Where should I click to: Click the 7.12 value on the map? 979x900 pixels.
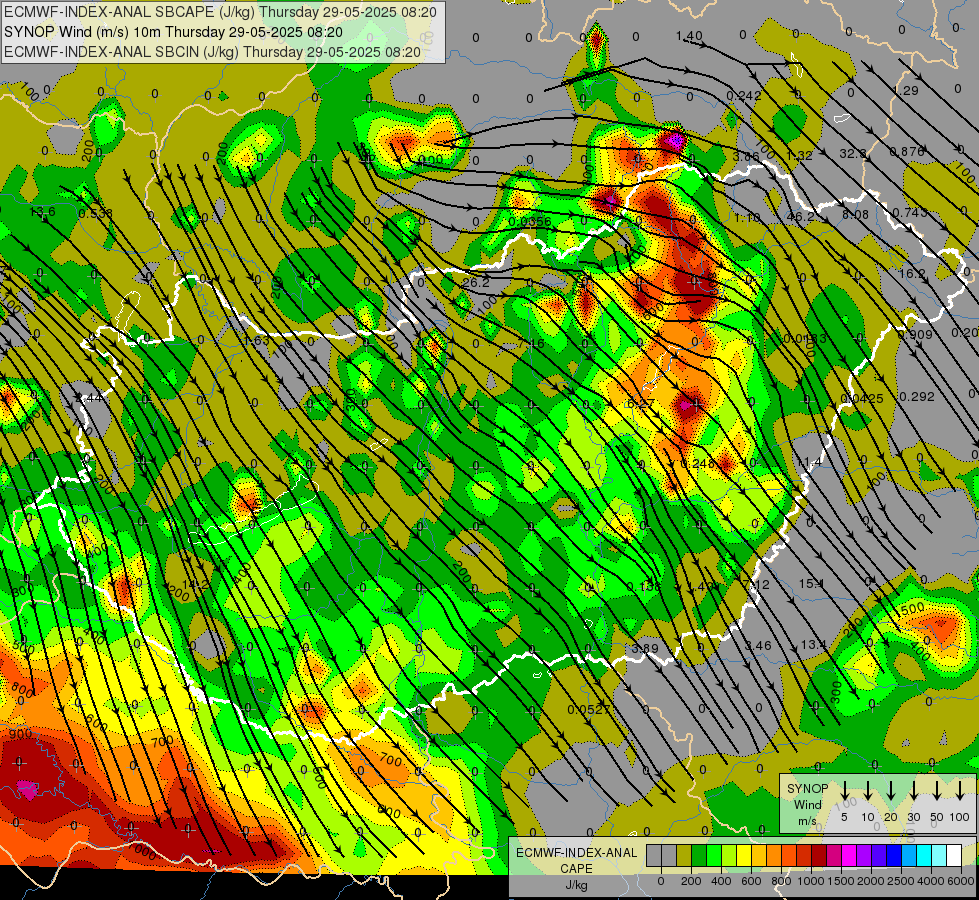(757, 585)
